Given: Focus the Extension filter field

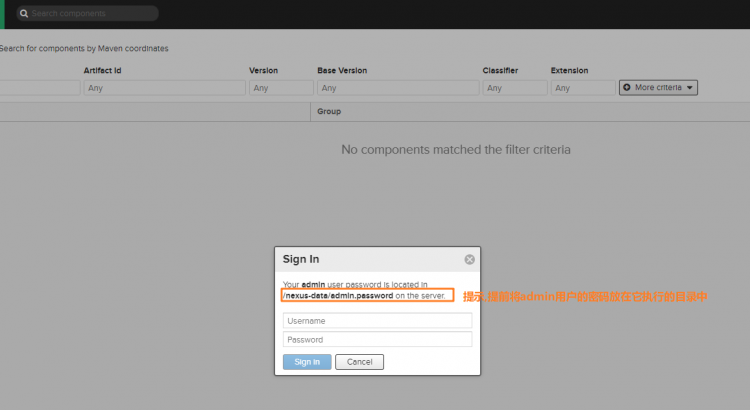Looking at the screenshot, I should 582,88.
